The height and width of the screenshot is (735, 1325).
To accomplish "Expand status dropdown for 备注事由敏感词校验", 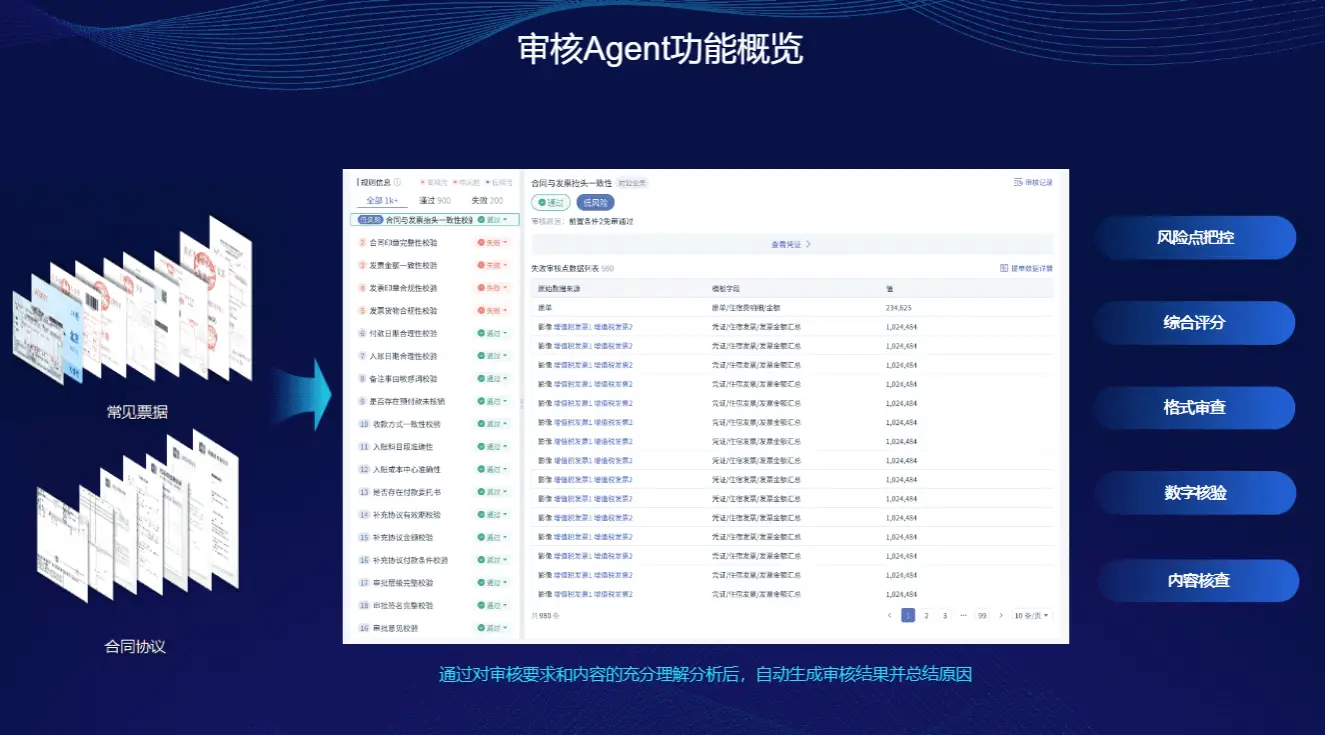I will pos(505,380).
